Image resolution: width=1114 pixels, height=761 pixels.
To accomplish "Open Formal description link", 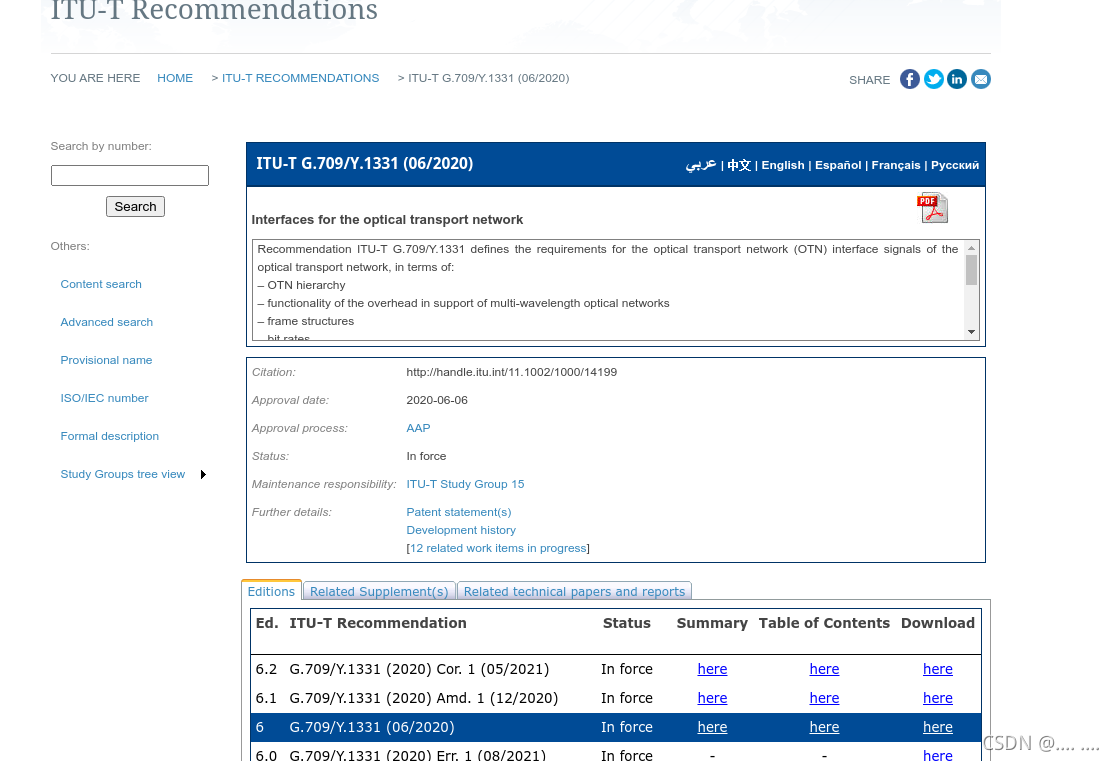I will 109,436.
